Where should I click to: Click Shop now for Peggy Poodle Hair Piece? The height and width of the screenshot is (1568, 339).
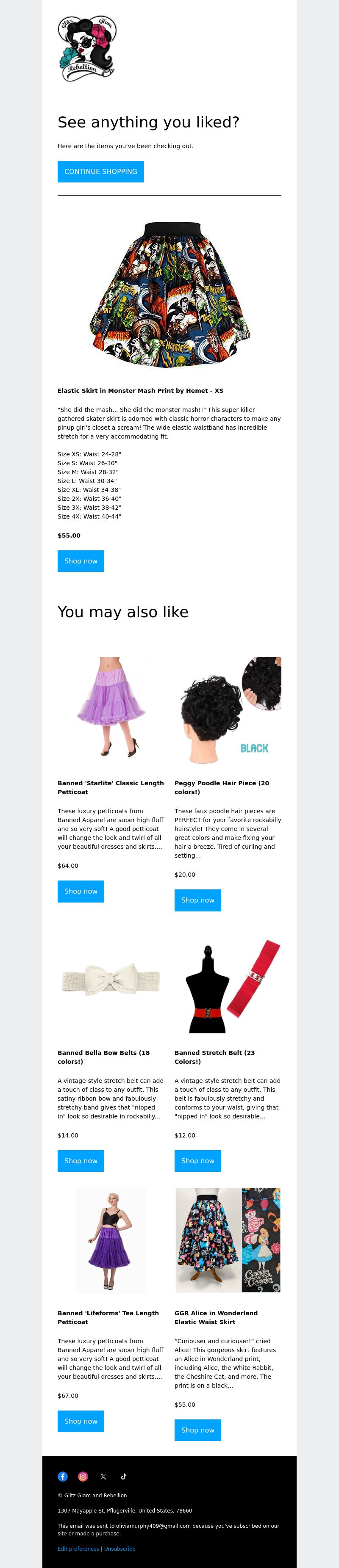tap(198, 900)
